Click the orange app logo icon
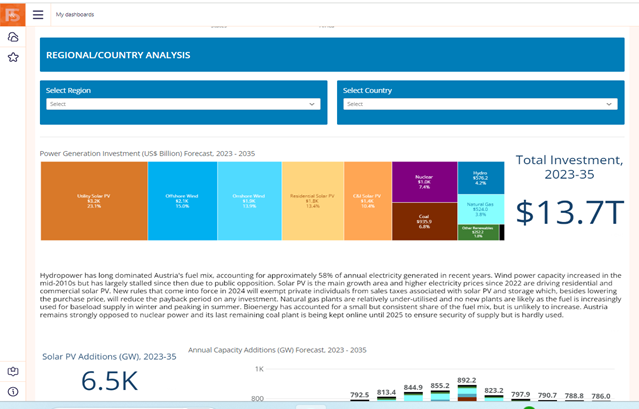This screenshot has height=409, width=639. point(12,13)
